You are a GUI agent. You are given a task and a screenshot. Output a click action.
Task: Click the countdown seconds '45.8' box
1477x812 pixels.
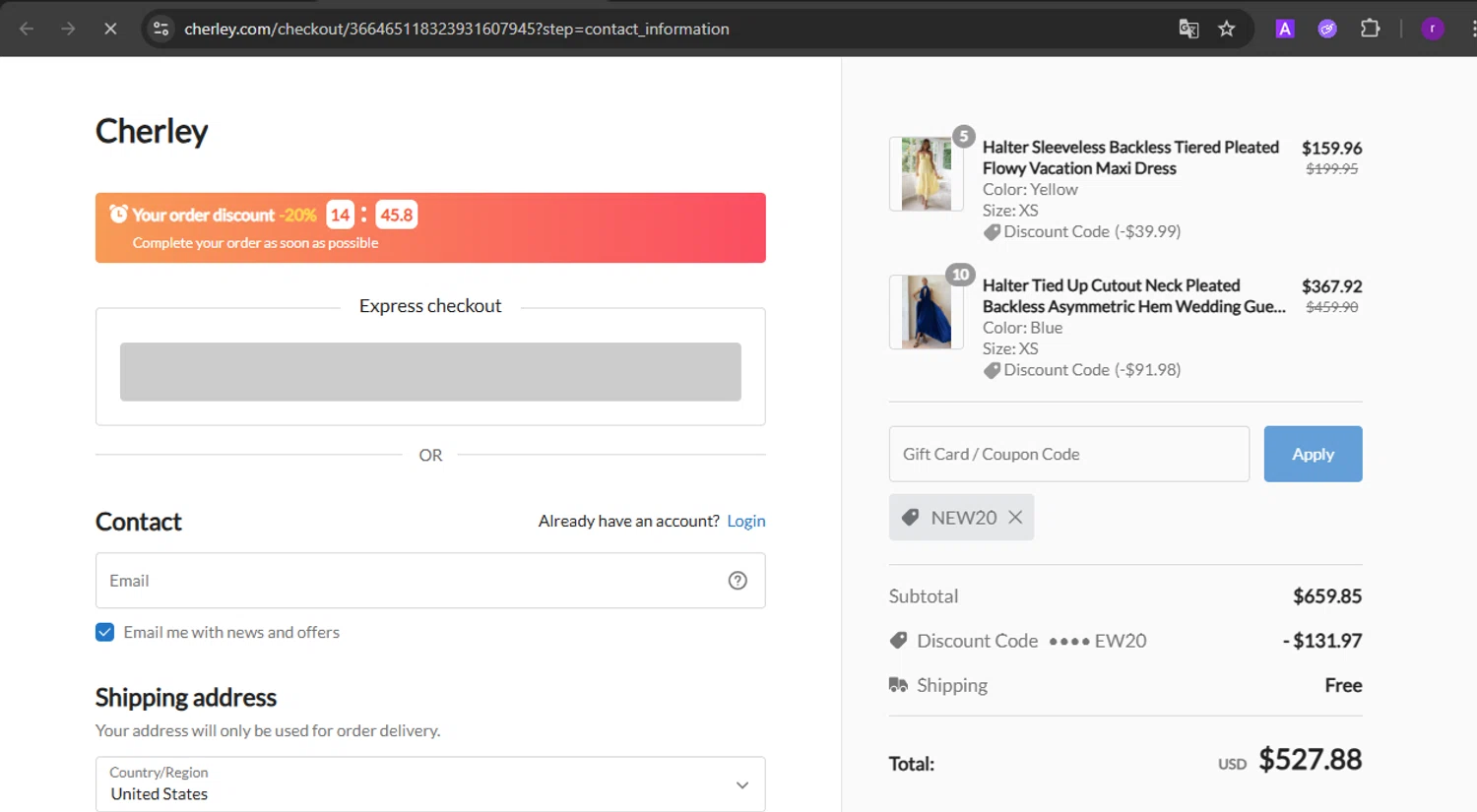pyautogui.click(x=396, y=215)
